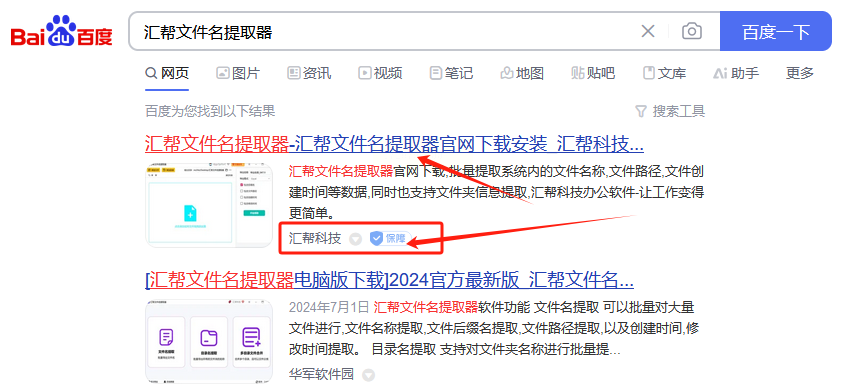The image size is (846, 388).
Task: Open the 电脑版下载 2024官方最新版 result title
Action: [389, 280]
